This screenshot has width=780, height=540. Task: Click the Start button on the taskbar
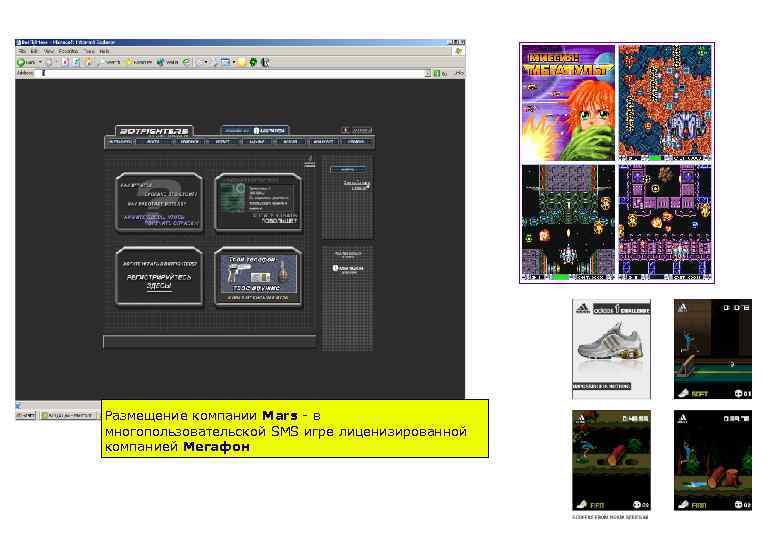click(x=25, y=415)
